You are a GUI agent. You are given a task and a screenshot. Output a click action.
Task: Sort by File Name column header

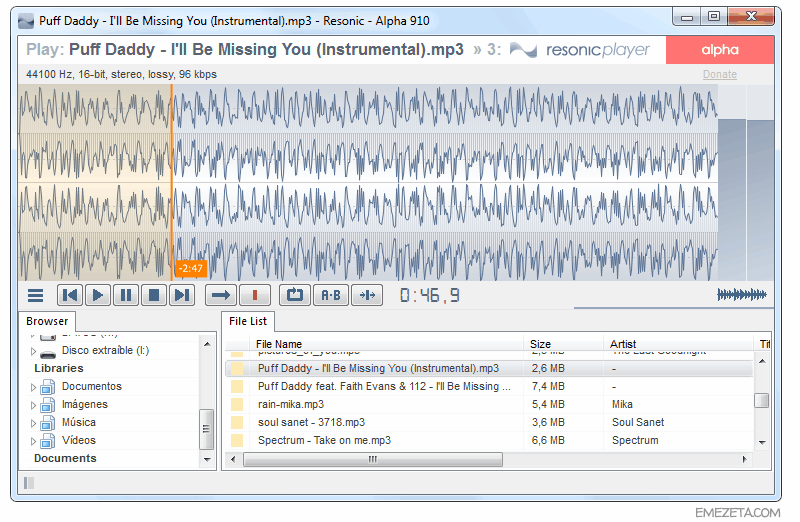[x=386, y=344]
